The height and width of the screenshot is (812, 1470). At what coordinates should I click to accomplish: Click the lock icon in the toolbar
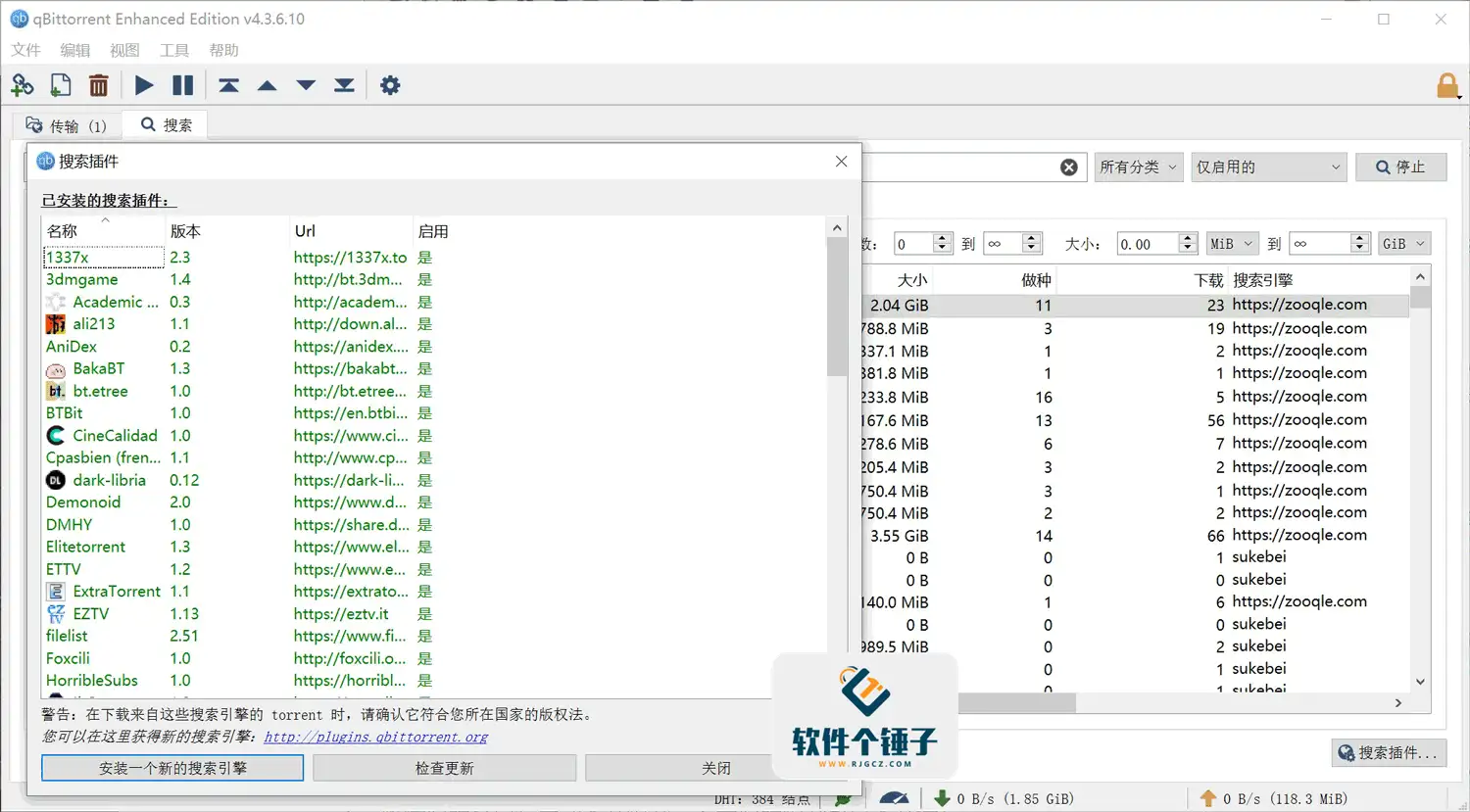(x=1447, y=85)
